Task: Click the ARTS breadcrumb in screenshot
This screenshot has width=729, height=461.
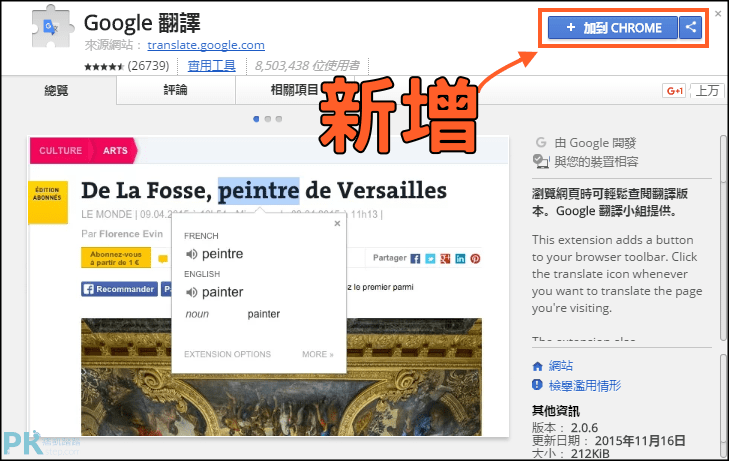Action: click(115, 151)
